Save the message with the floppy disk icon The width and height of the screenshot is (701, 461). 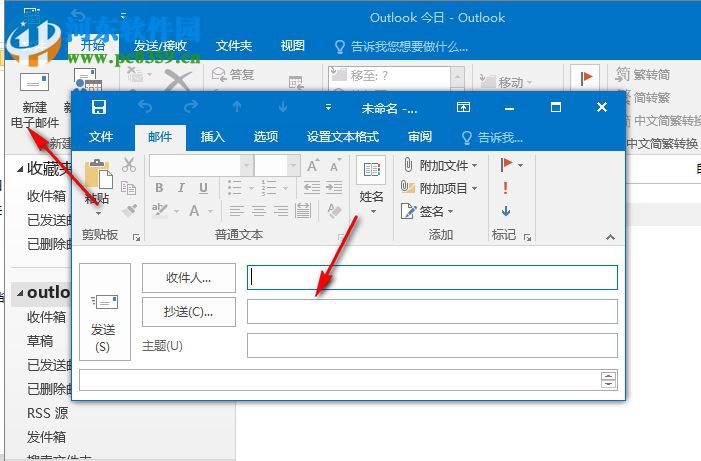coord(99,107)
